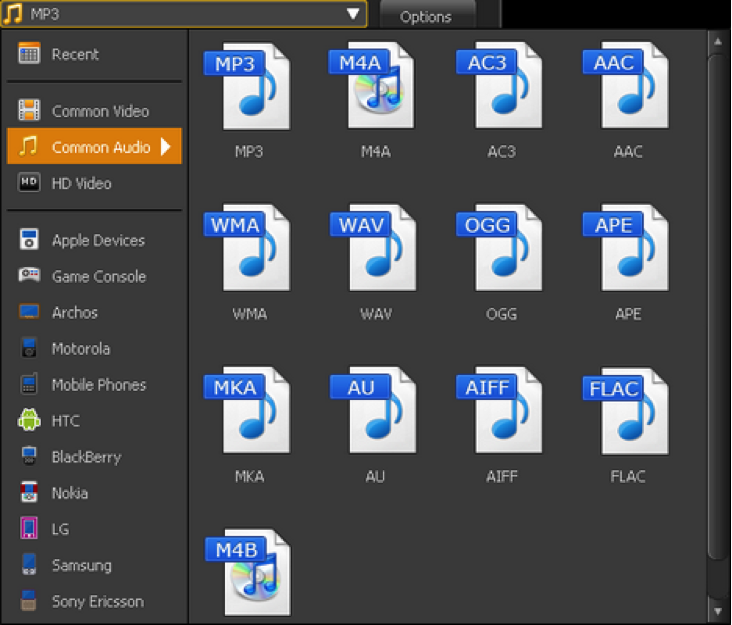Image resolution: width=732 pixels, height=625 pixels.
Task: Select the MP3 format icon
Action: point(248,87)
